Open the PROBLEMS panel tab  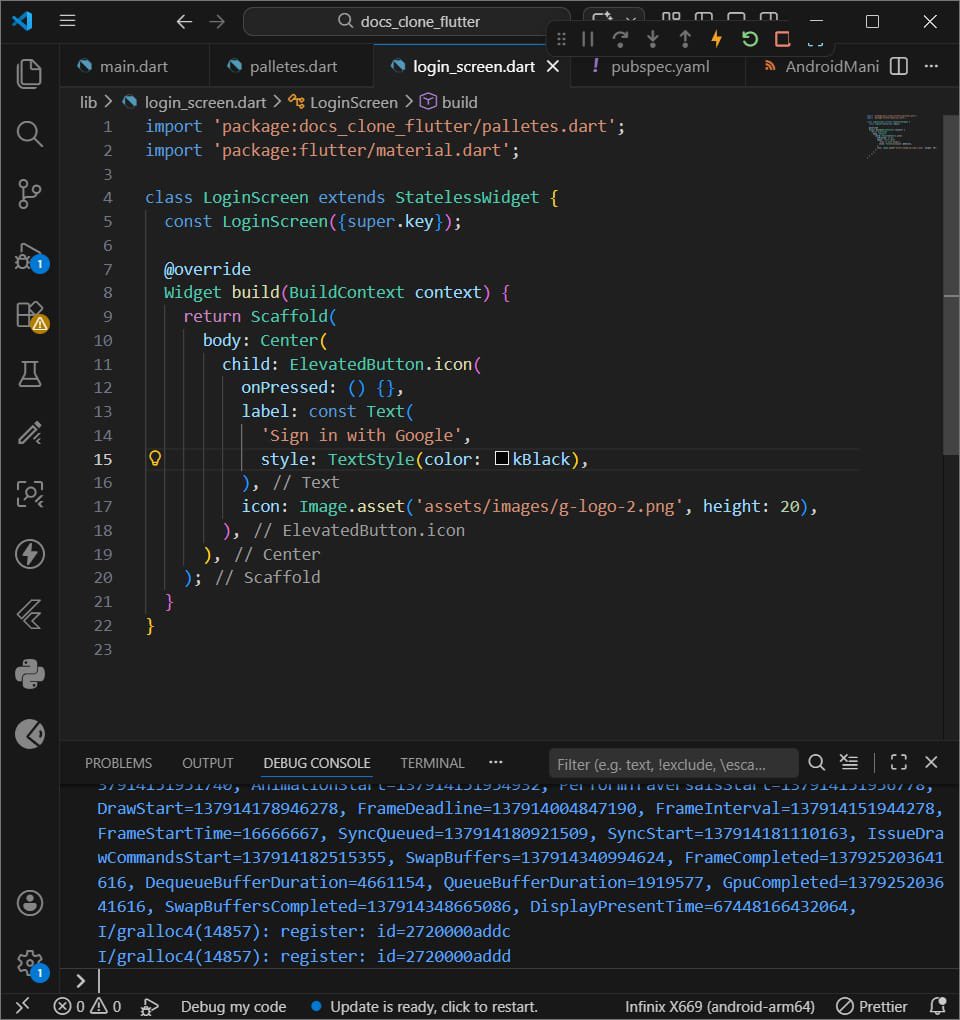[x=118, y=762]
